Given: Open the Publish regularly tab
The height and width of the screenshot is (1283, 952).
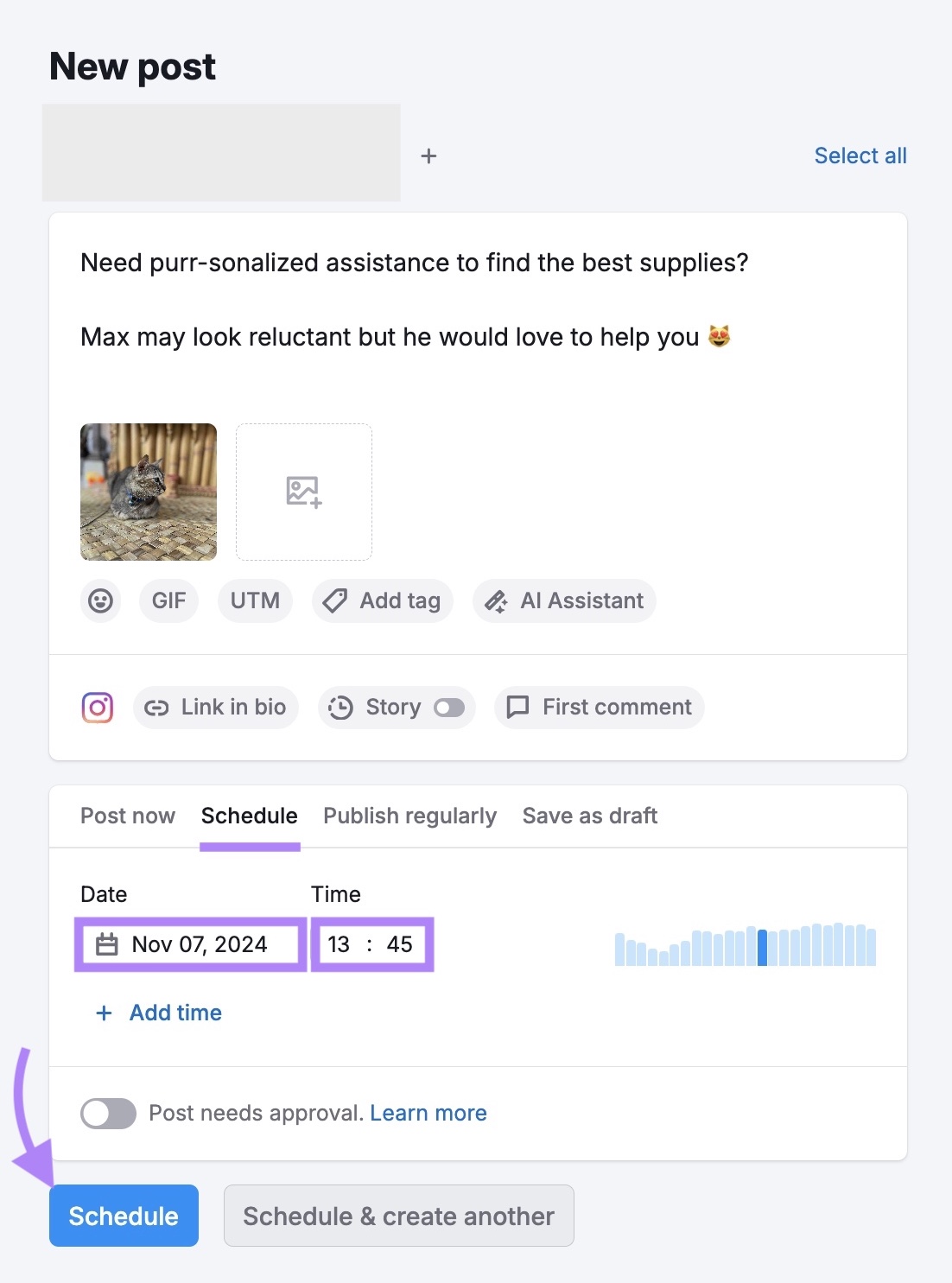Looking at the screenshot, I should point(409,816).
